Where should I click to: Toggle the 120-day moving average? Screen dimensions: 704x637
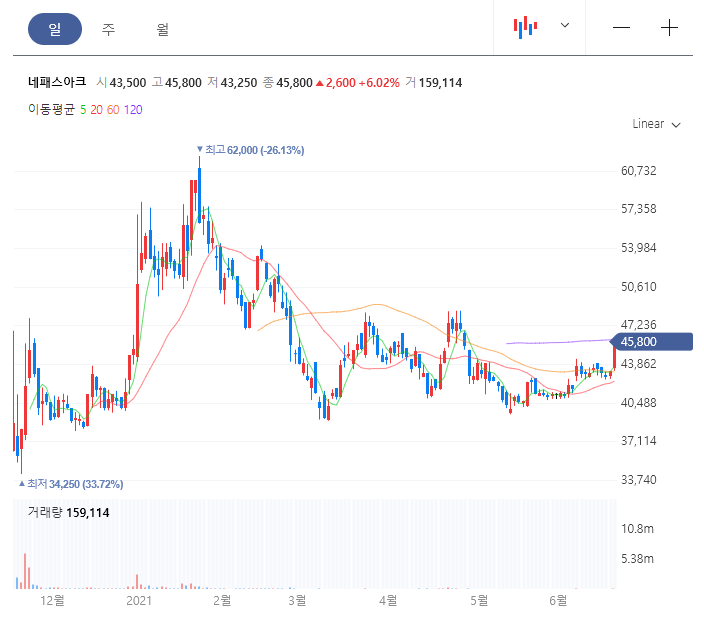click(133, 110)
